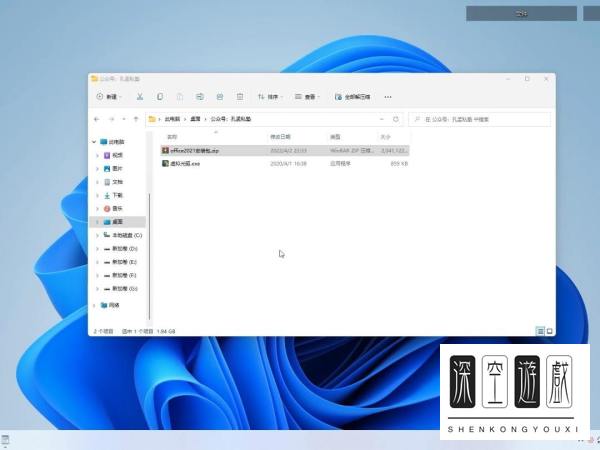Click the Delete trash icon in toolbar
The height and width of the screenshot is (450, 600).
coord(240,97)
